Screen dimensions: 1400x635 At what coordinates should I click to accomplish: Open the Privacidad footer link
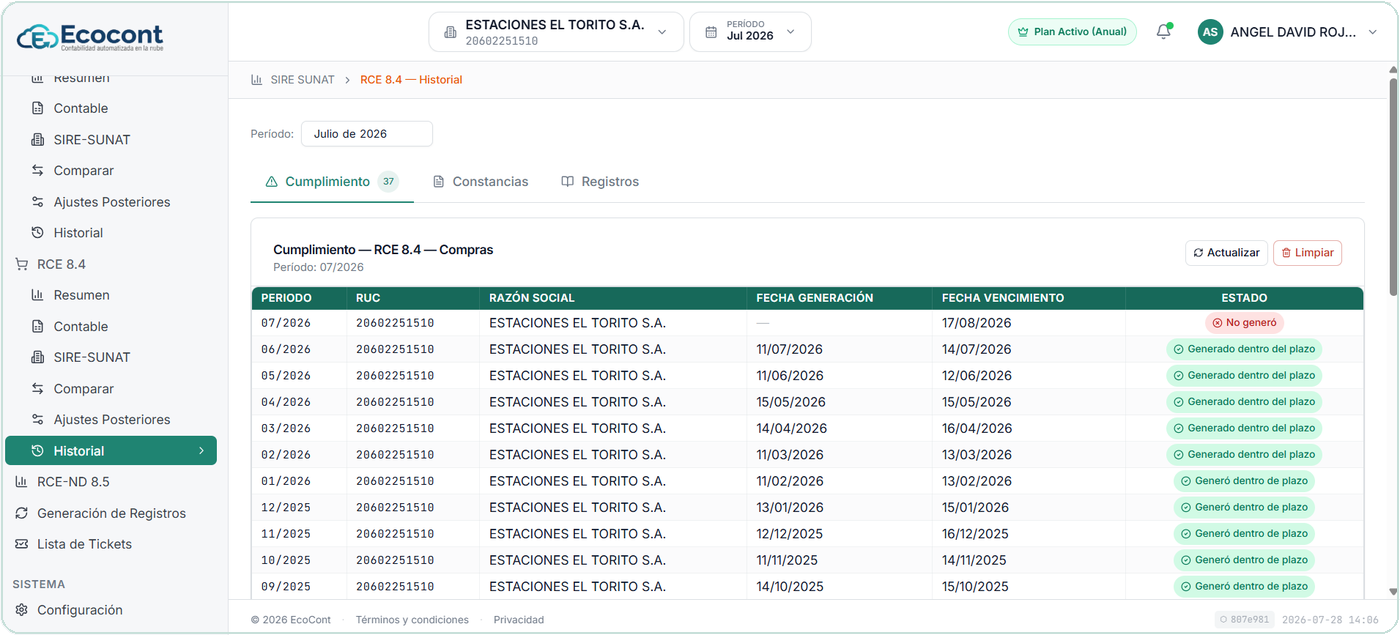(x=519, y=620)
